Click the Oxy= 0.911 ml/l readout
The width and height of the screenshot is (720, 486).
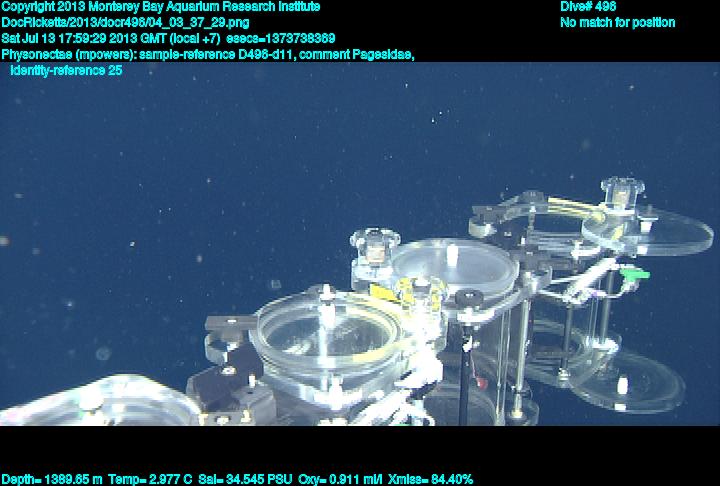[x=340, y=480]
